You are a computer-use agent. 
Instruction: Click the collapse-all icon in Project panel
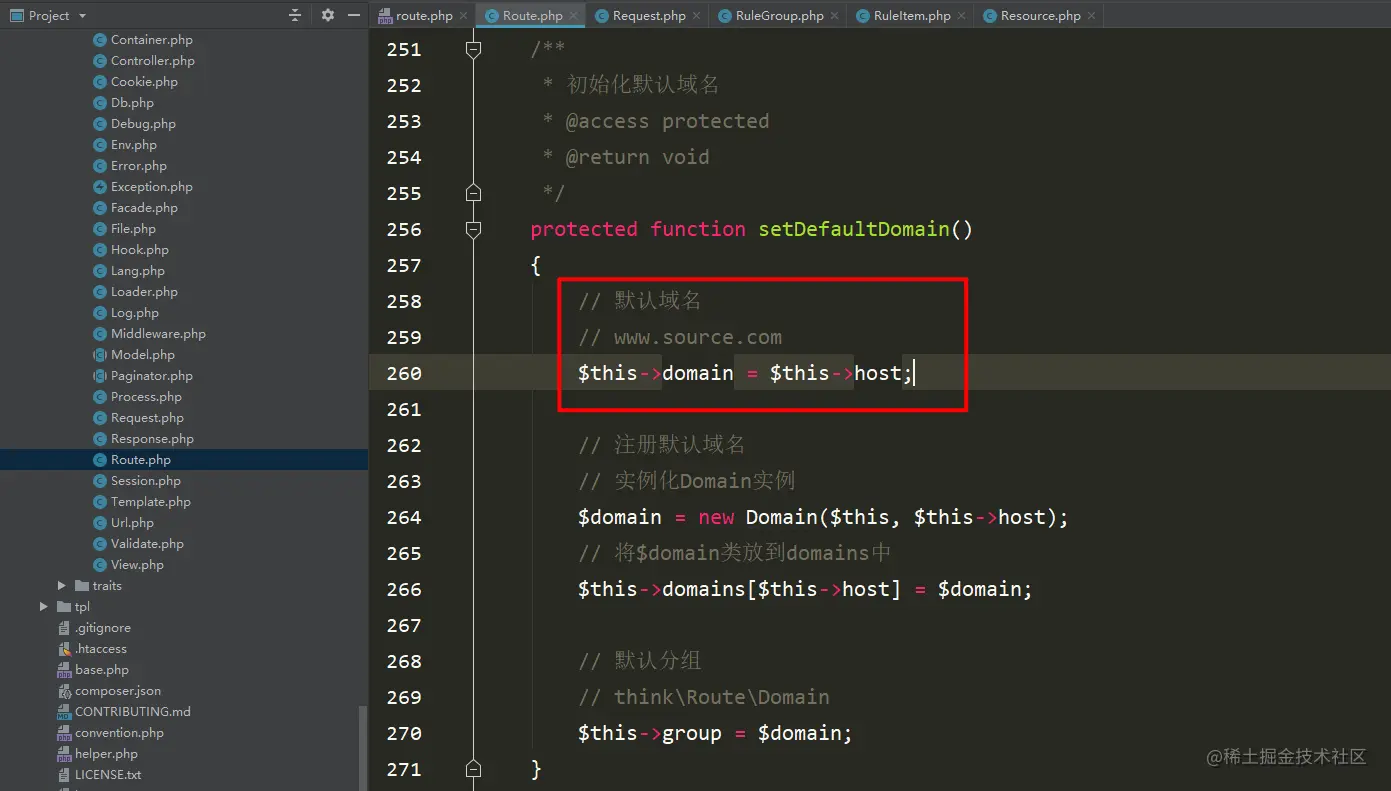[295, 15]
